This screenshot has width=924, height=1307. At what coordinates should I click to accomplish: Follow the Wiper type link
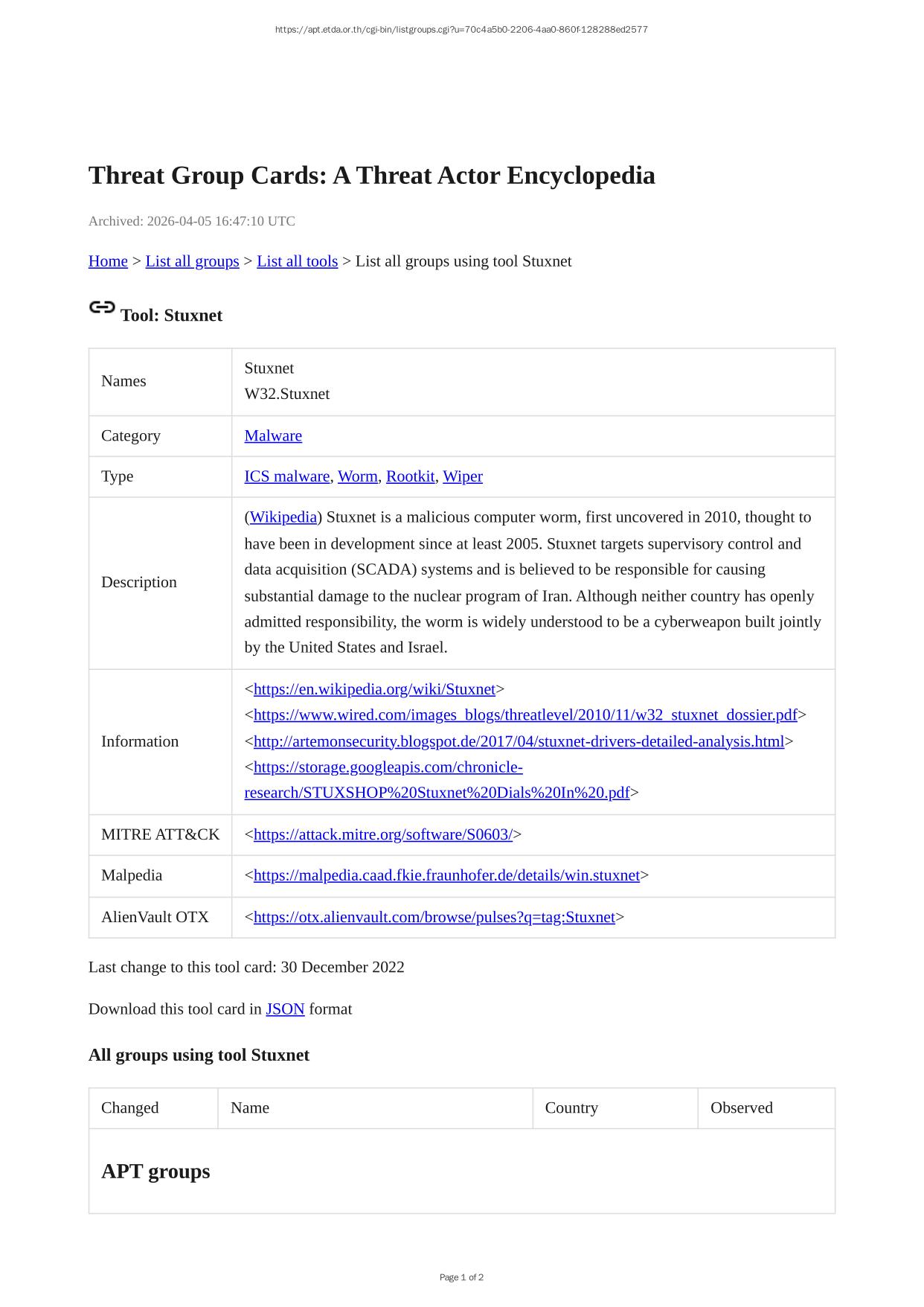coord(462,476)
